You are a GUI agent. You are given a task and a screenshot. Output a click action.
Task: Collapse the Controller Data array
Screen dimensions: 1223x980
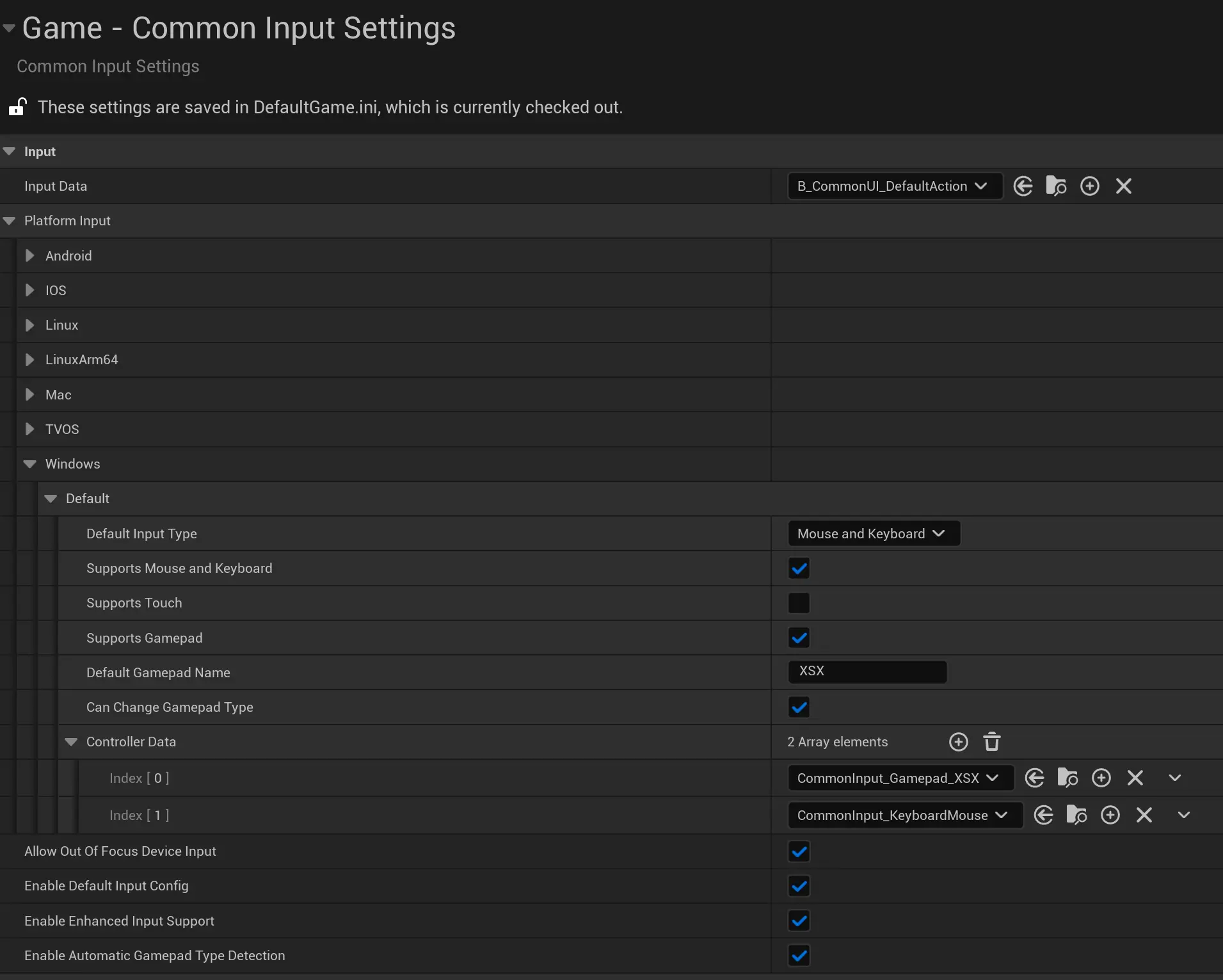(71, 742)
